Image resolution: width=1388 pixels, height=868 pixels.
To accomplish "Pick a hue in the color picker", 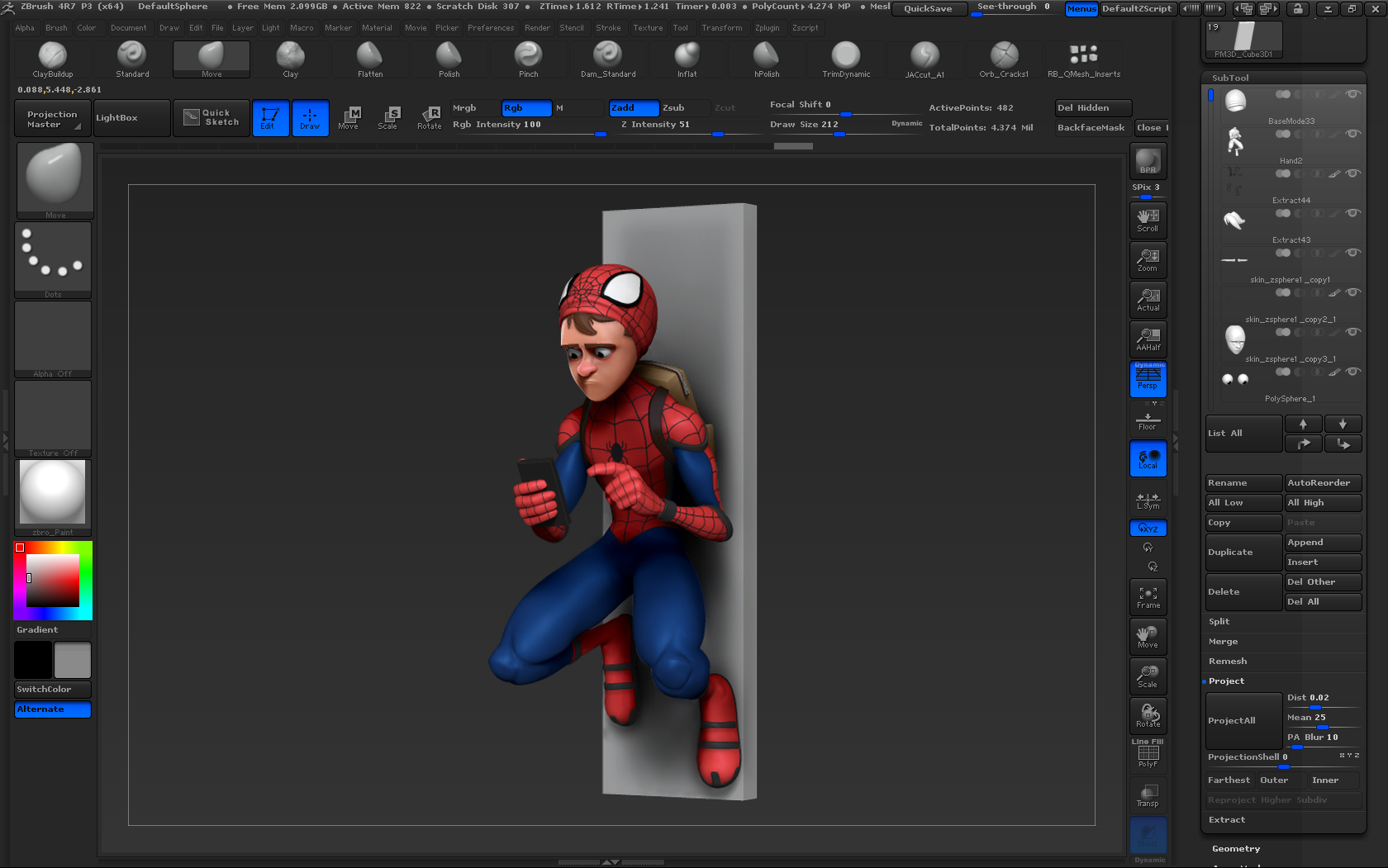I will (x=53, y=581).
